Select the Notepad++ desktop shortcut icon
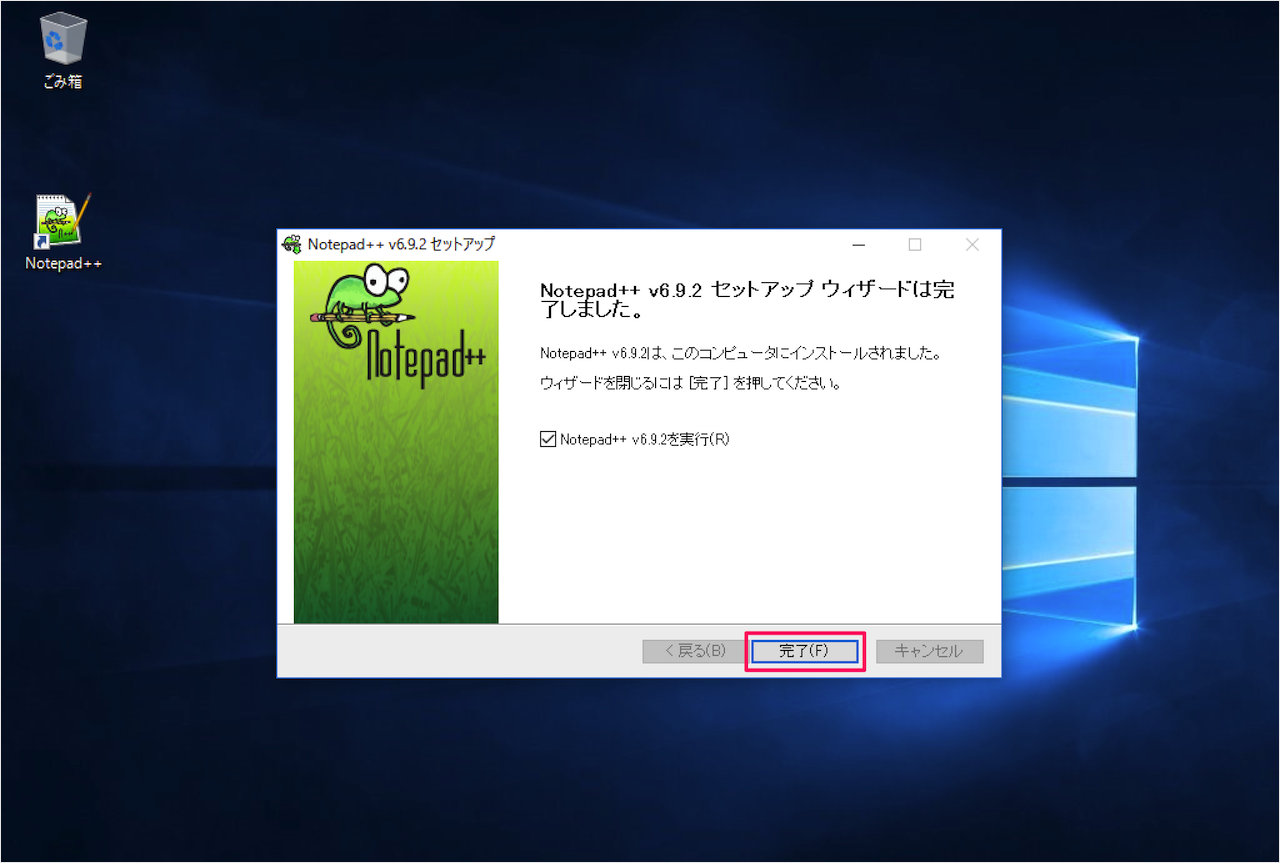This screenshot has width=1280, height=863. (x=62, y=221)
